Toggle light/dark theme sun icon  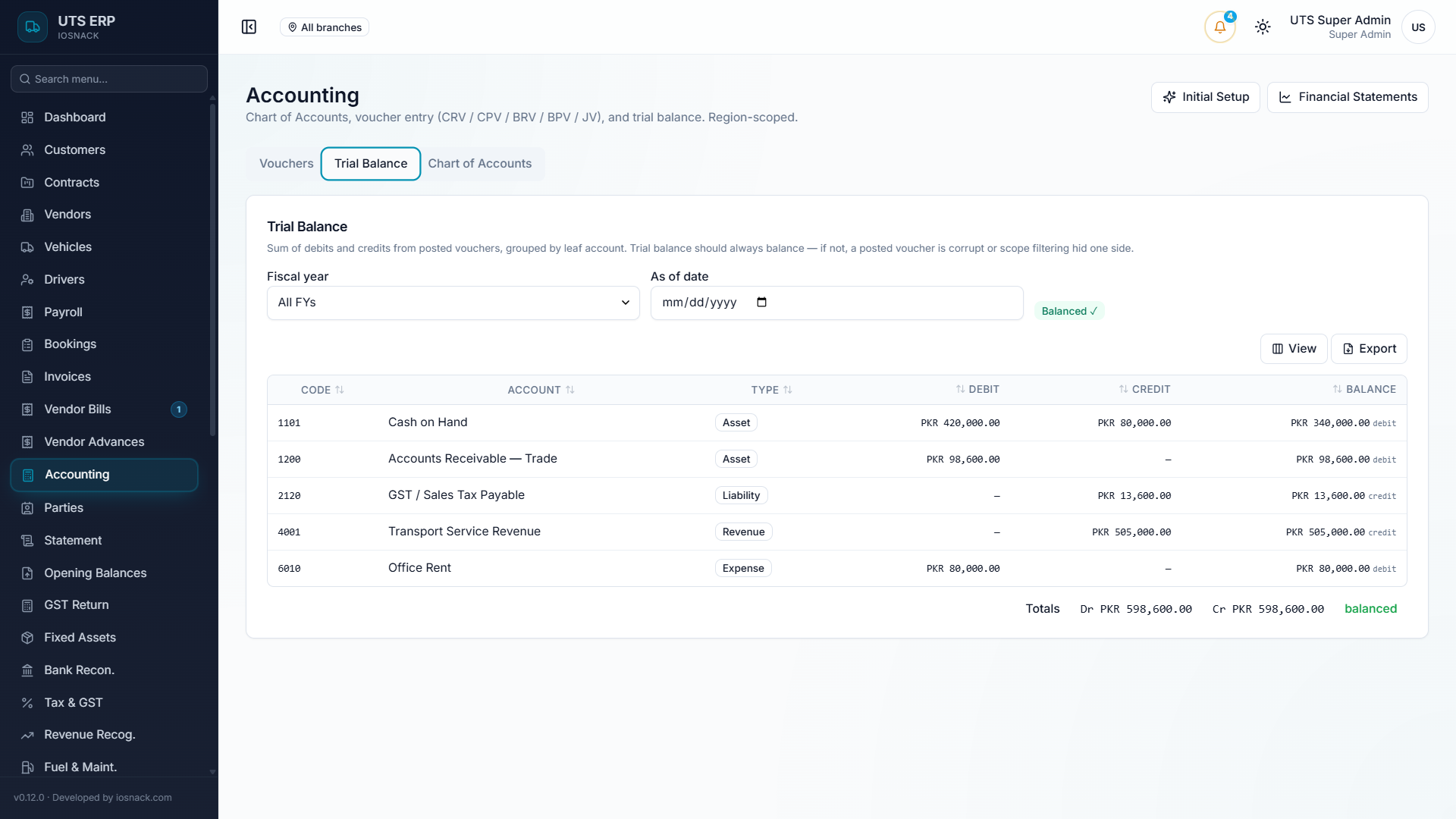(1263, 27)
